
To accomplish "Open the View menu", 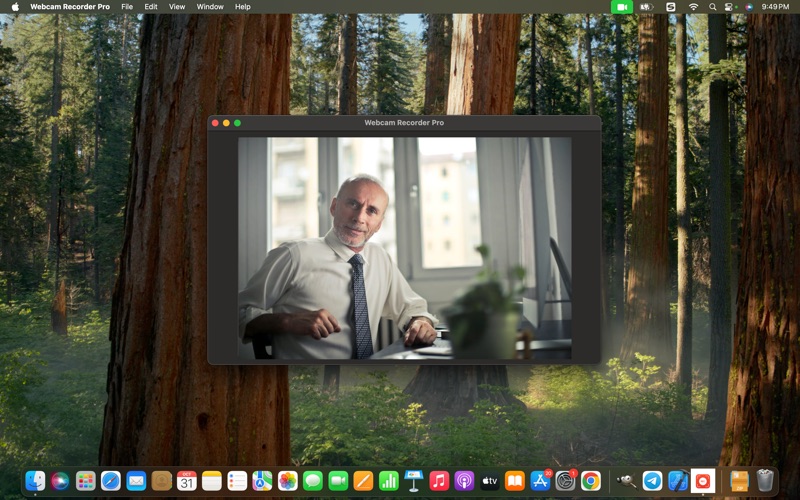I will tap(177, 7).
